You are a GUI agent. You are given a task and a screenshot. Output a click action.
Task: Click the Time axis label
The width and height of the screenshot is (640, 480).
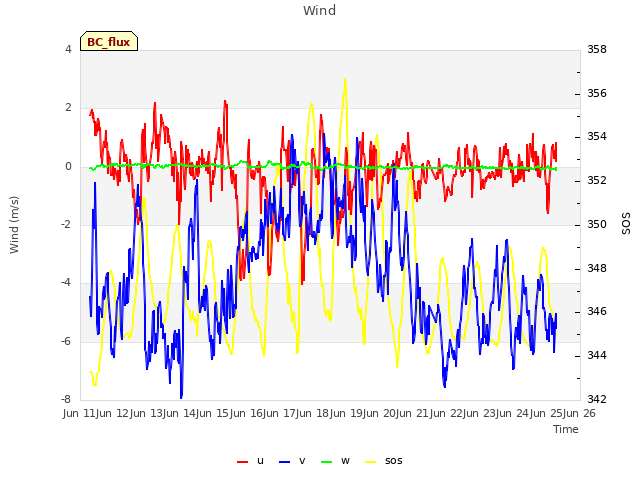click(x=566, y=429)
